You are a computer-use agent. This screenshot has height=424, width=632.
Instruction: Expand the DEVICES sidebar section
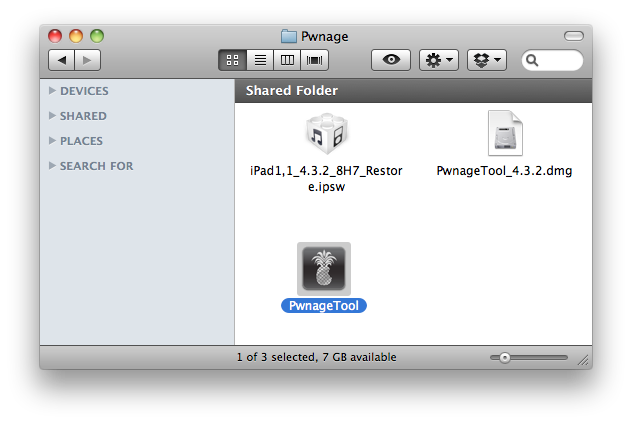52,91
